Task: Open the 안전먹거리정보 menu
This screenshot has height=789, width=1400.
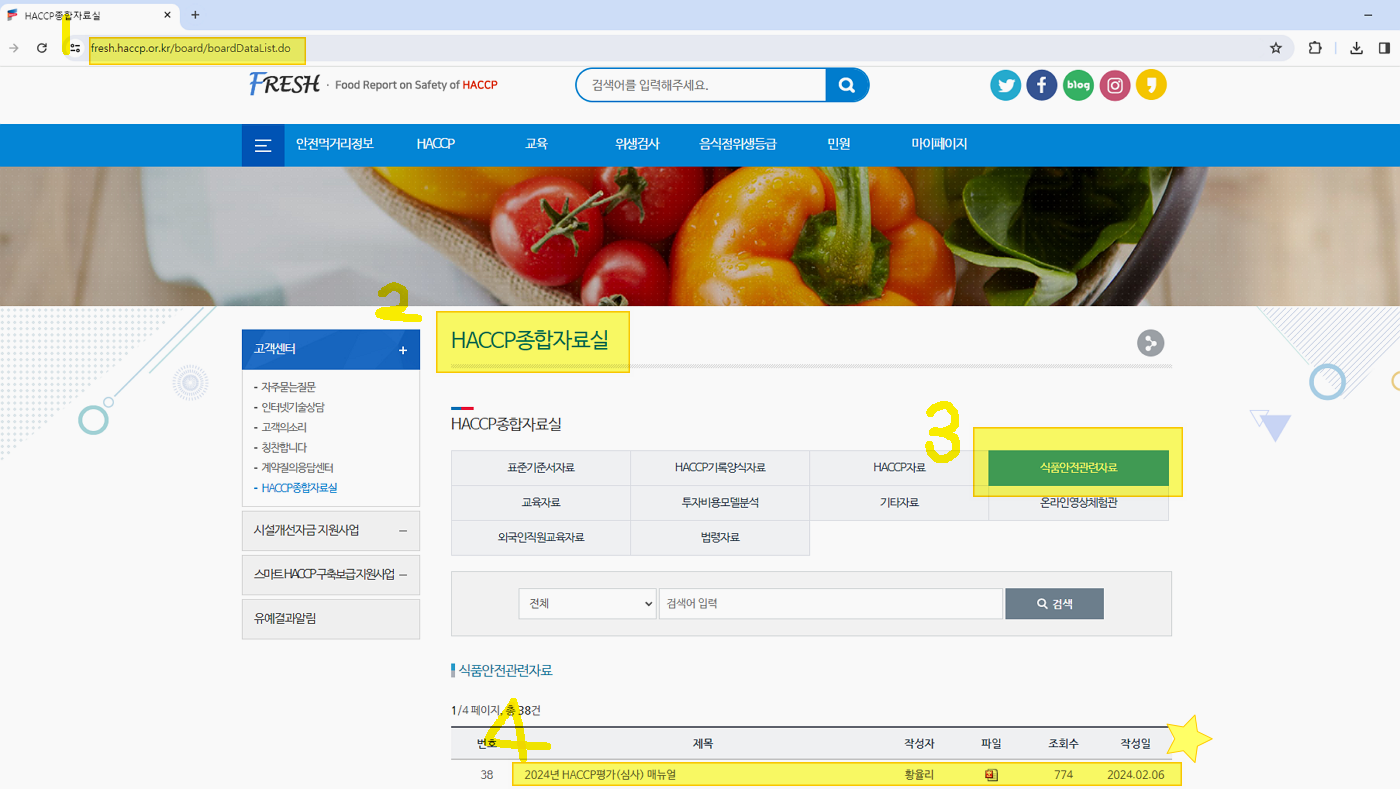Action: (x=334, y=144)
